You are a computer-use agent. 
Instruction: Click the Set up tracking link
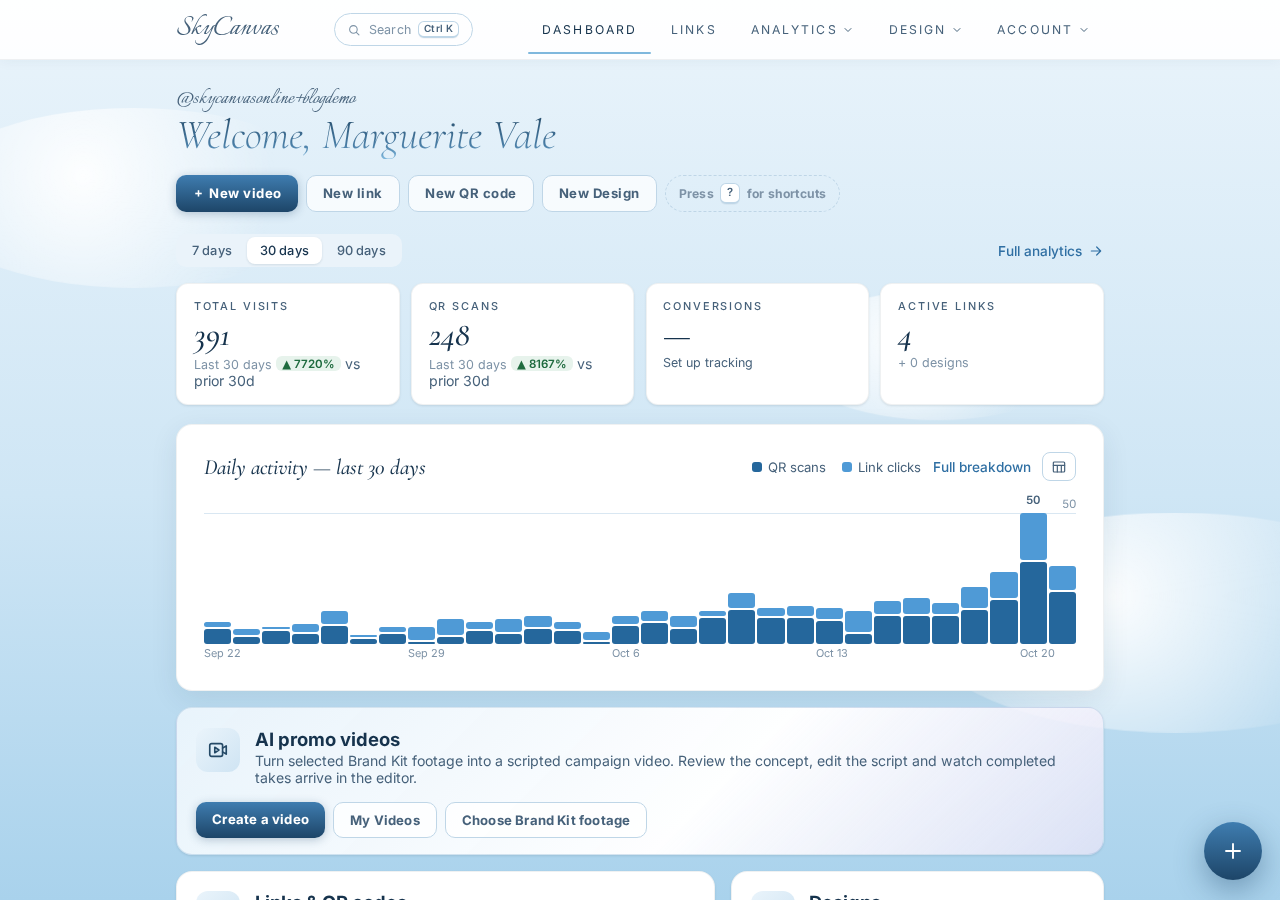tap(708, 363)
